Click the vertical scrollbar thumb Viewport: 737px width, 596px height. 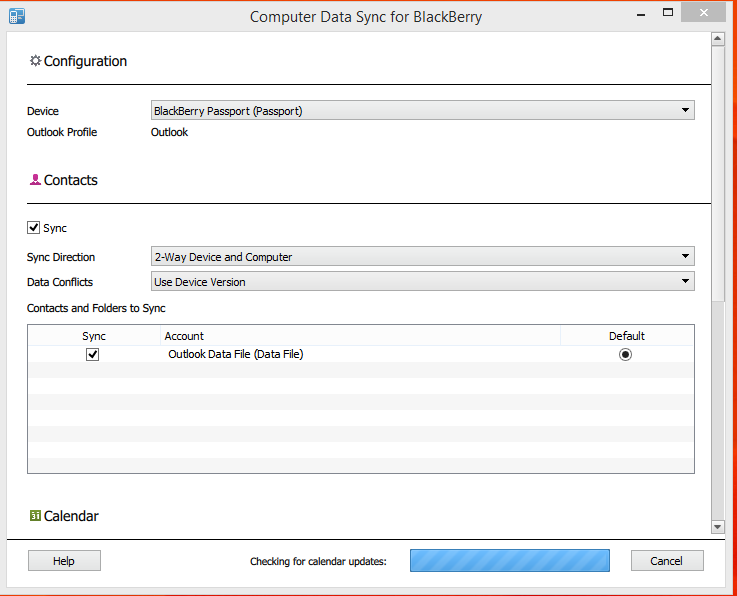pos(718,173)
